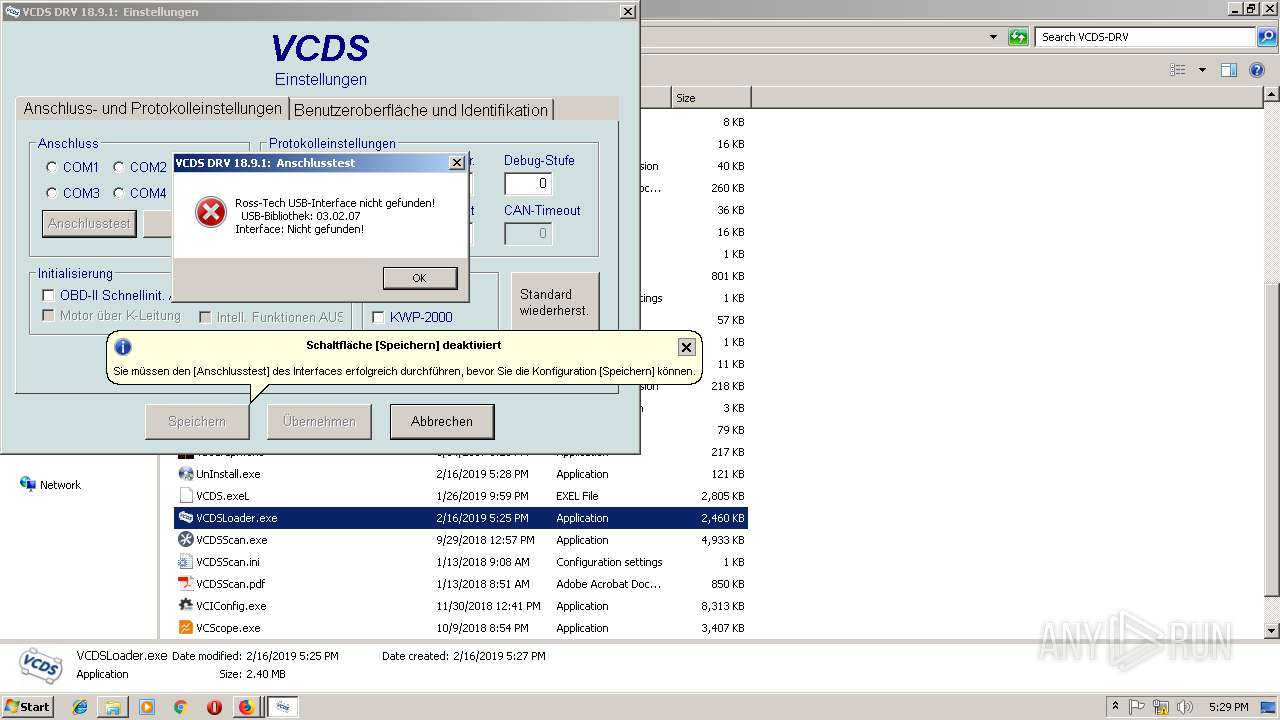Click the Anschlusstest button
Image resolution: width=1280 pixels, height=720 pixels.
[x=89, y=223]
